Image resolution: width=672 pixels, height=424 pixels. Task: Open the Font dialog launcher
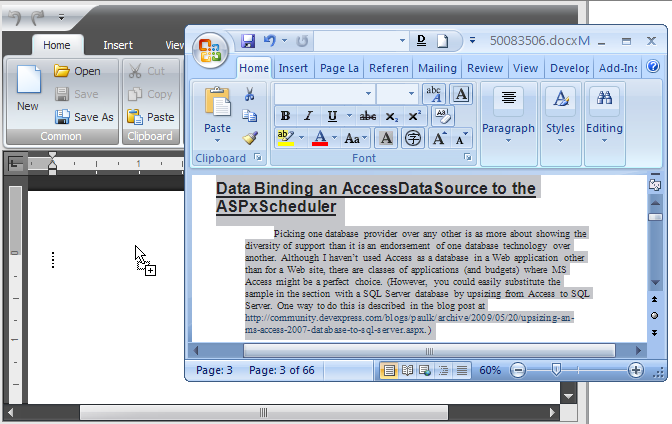click(x=468, y=157)
